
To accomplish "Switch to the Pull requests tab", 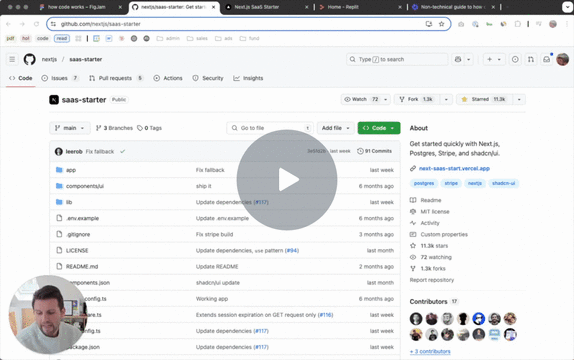I will pyautogui.click(x=116, y=78).
